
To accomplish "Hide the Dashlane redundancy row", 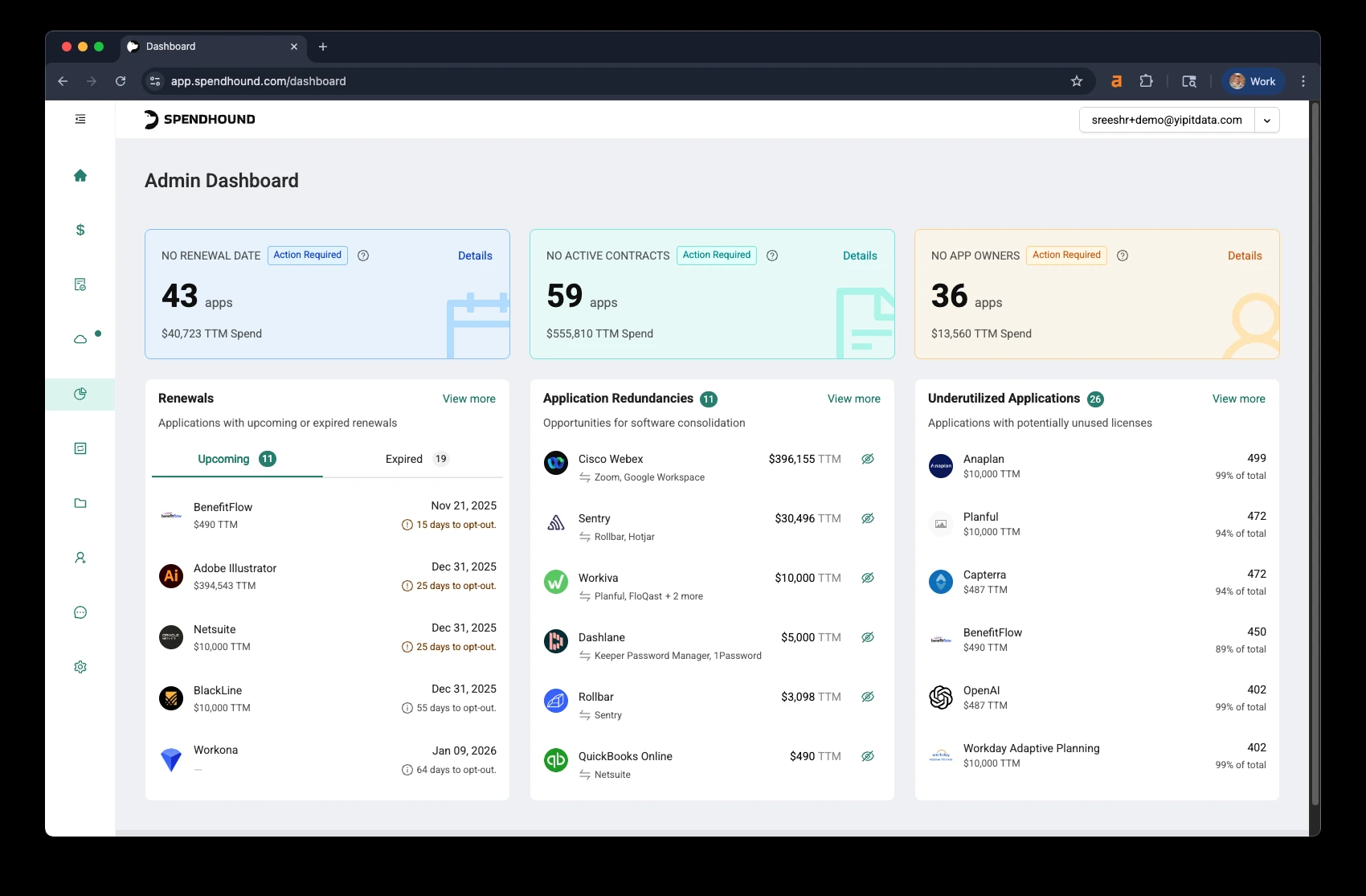I will tap(868, 637).
